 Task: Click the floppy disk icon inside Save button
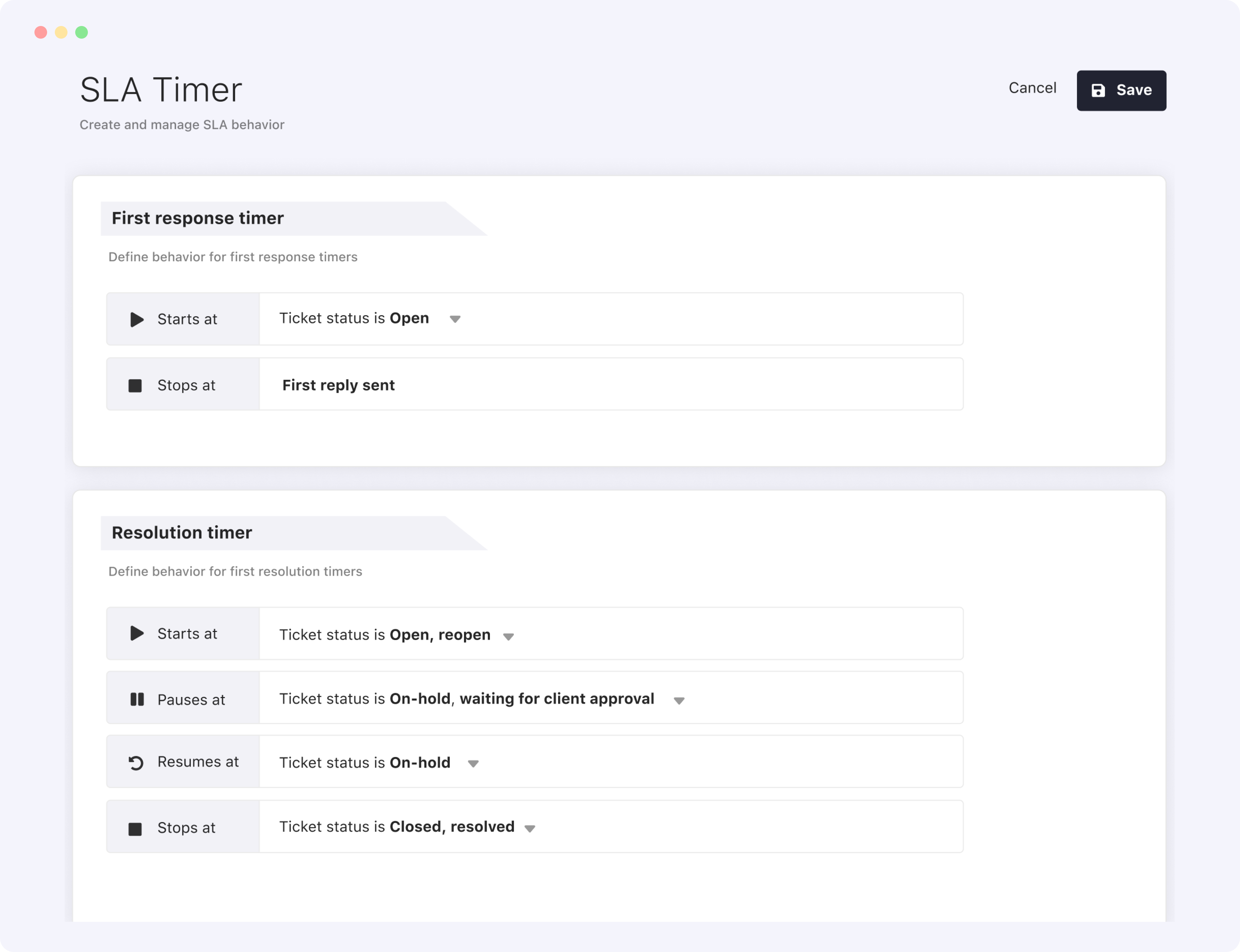tap(1099, 90)
